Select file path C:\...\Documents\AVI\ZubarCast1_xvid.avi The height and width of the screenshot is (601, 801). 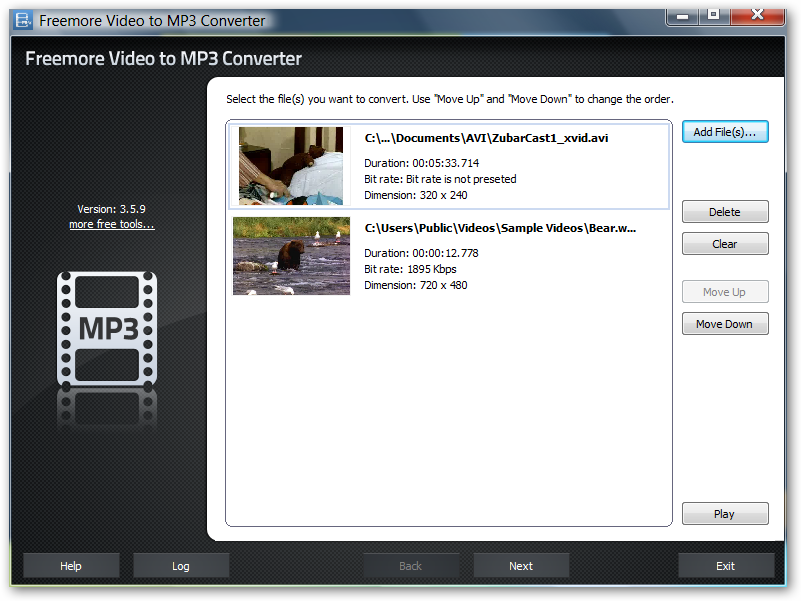click(x=486, y=138)
